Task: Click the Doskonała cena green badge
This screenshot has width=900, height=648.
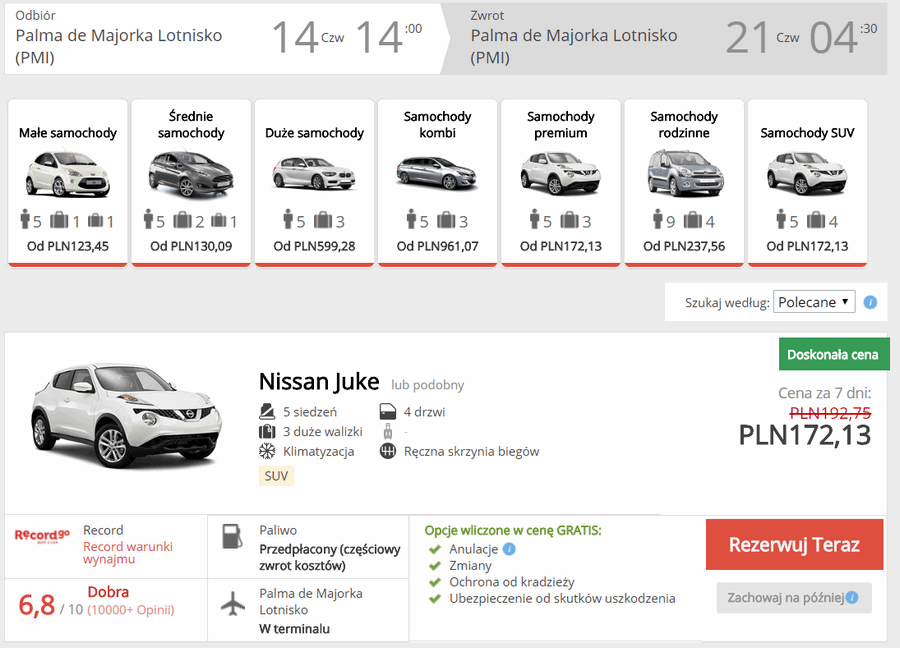Action: tap(833, 355)
